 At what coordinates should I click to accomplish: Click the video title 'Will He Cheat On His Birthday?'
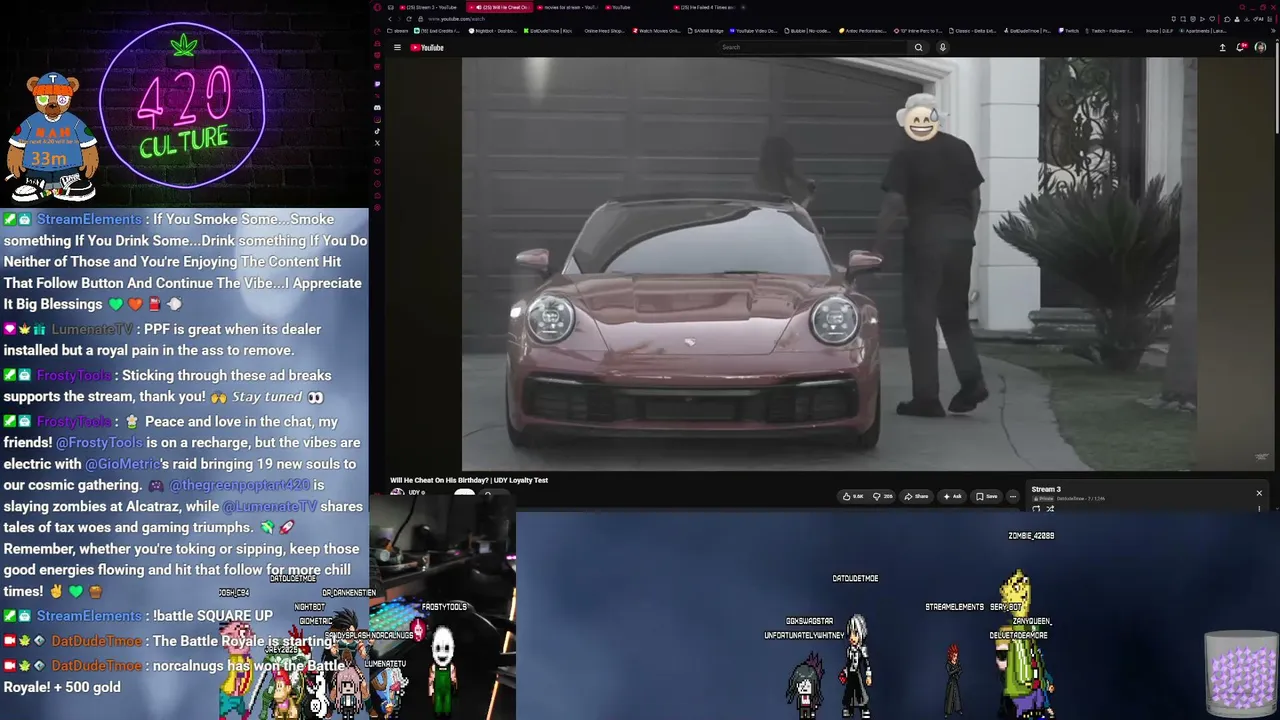click(x=469, y=480)
